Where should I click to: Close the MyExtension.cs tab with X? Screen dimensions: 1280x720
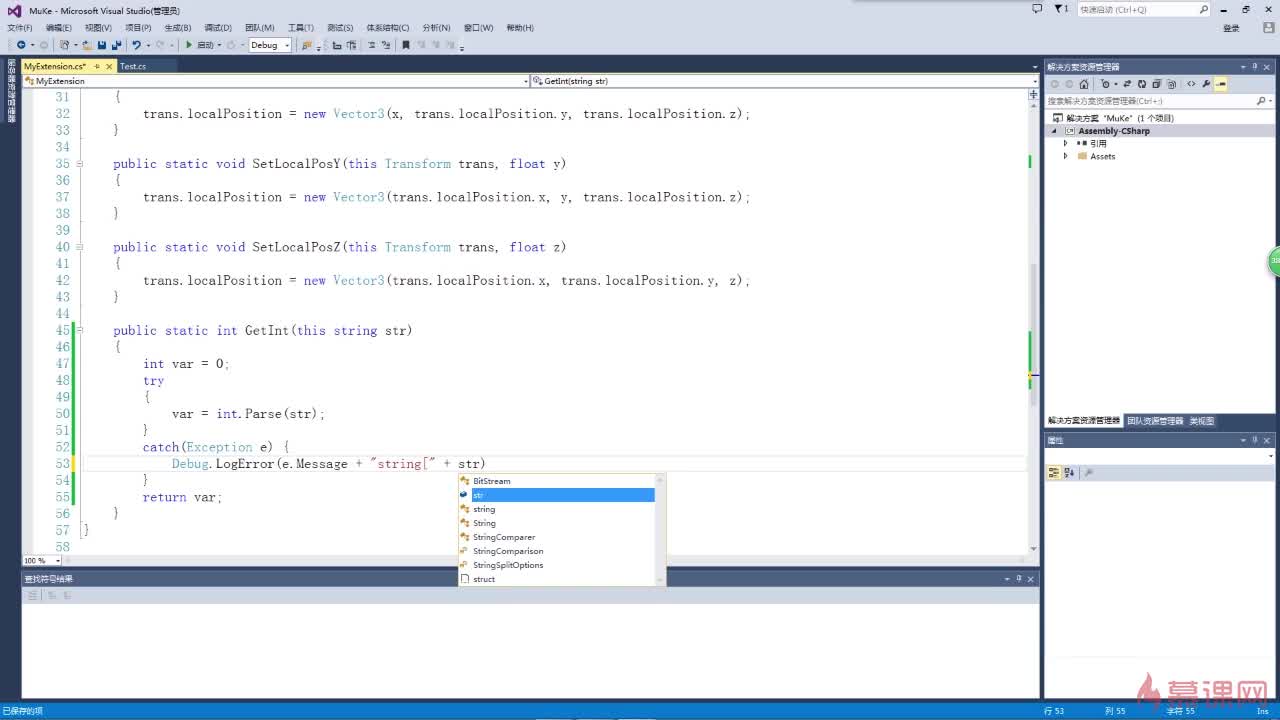(110, 66)
